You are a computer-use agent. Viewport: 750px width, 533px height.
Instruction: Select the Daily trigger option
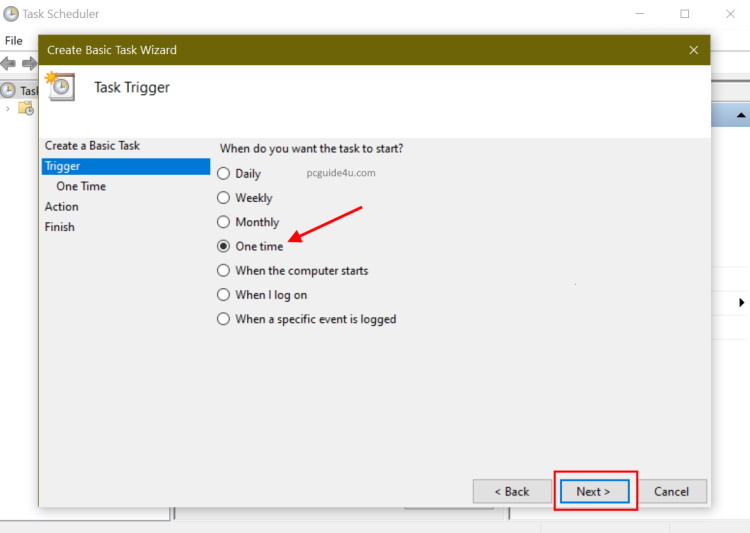click(x=224, y=174)
